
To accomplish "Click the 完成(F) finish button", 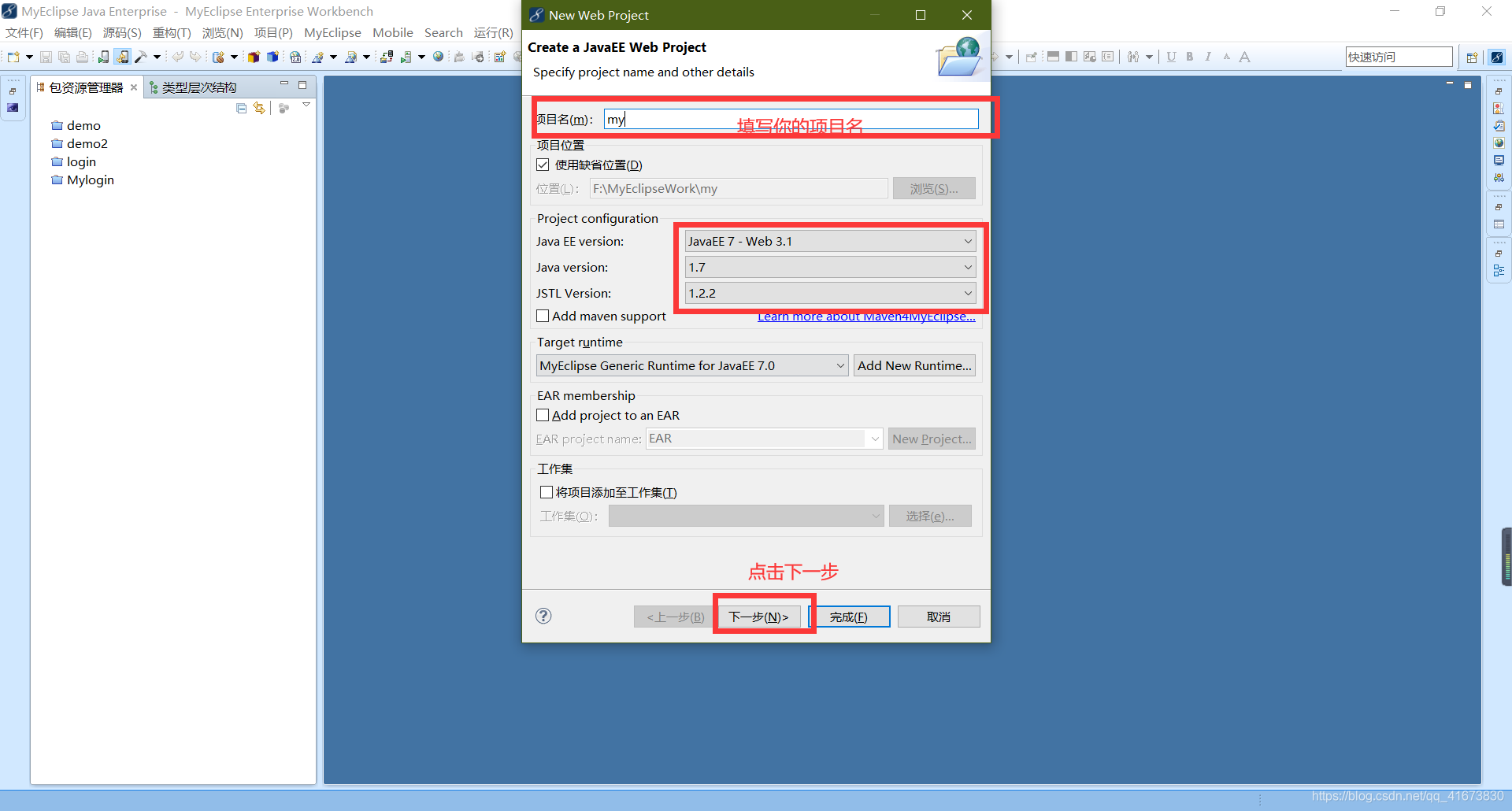I will coord(848,617).
